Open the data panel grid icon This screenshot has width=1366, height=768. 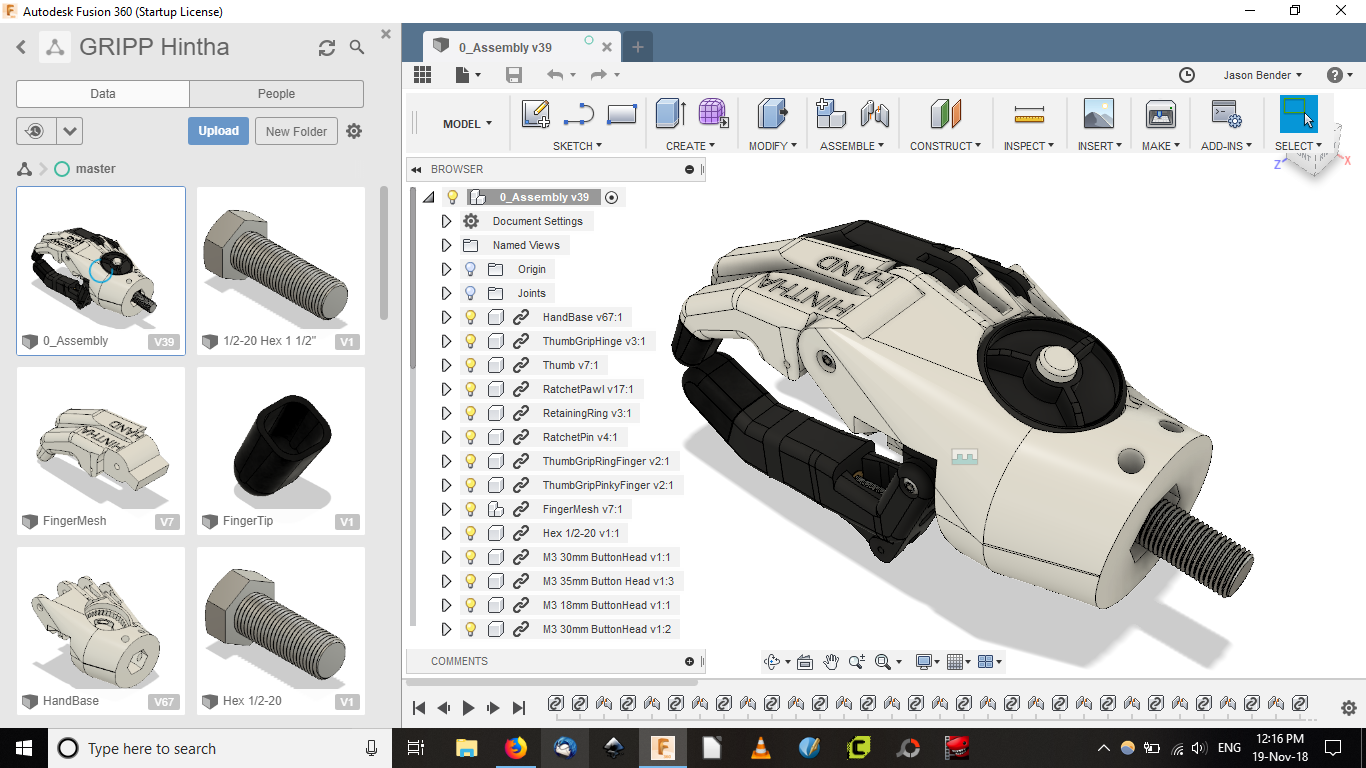(x=422, y=75)
